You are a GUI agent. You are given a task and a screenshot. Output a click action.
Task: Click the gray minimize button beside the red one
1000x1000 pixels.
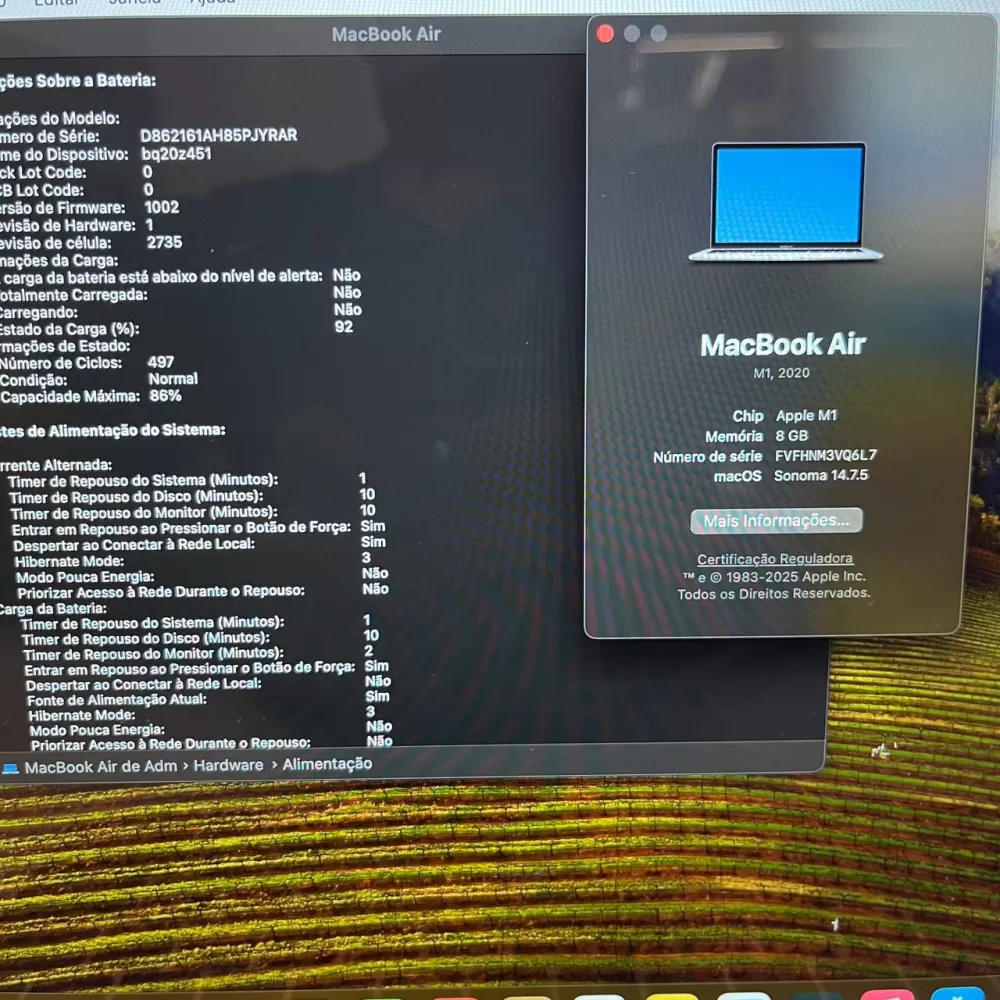[632, 34]
